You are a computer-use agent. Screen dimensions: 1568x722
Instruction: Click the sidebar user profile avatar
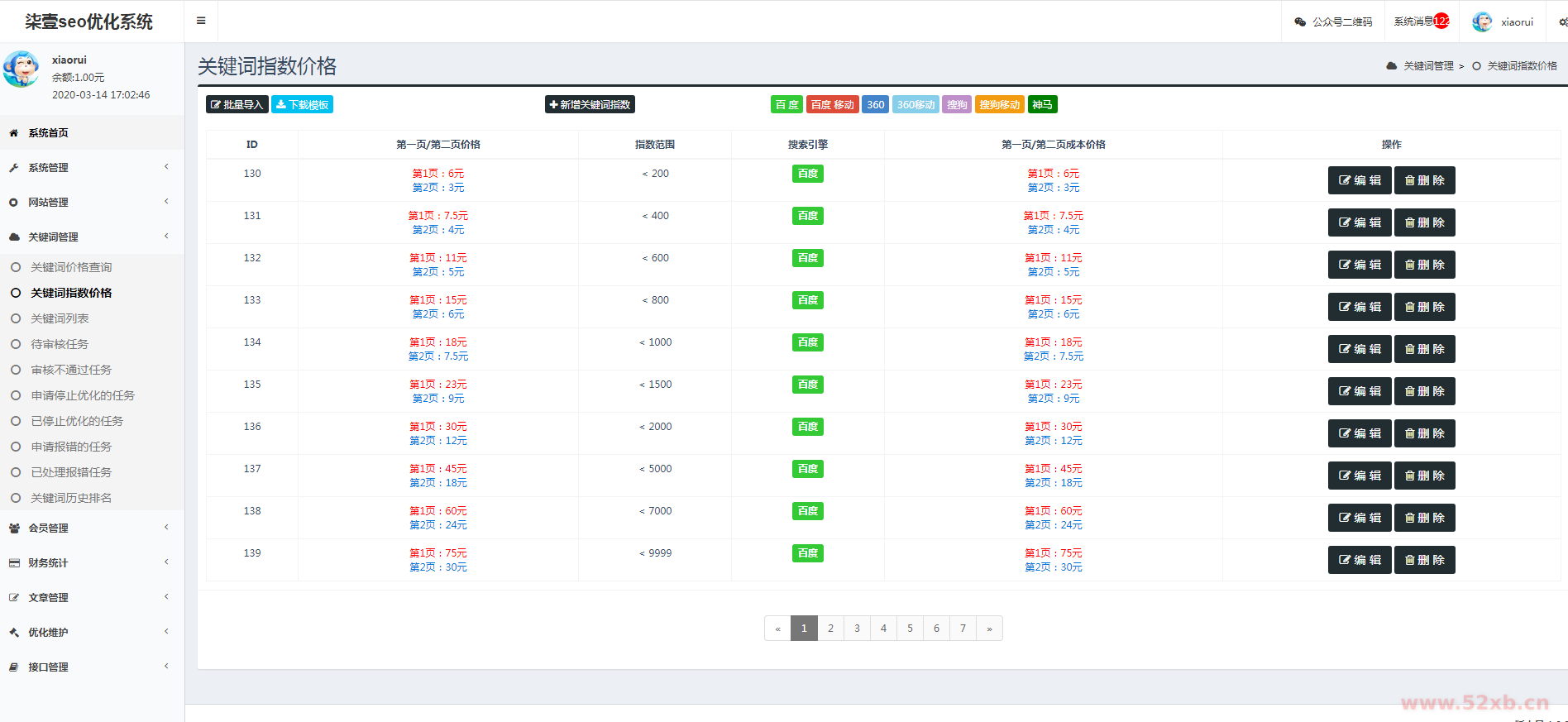[x=21, y=69]
